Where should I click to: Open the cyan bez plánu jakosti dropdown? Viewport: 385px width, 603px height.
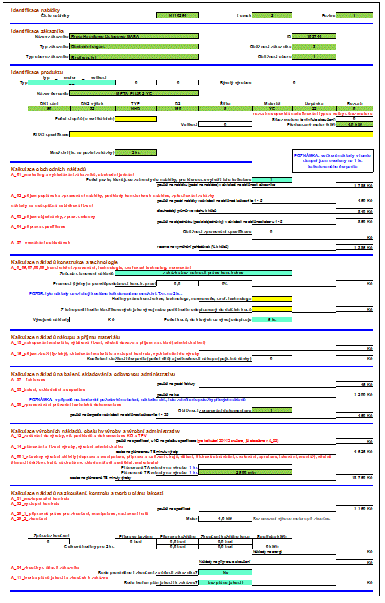point(225,582)
